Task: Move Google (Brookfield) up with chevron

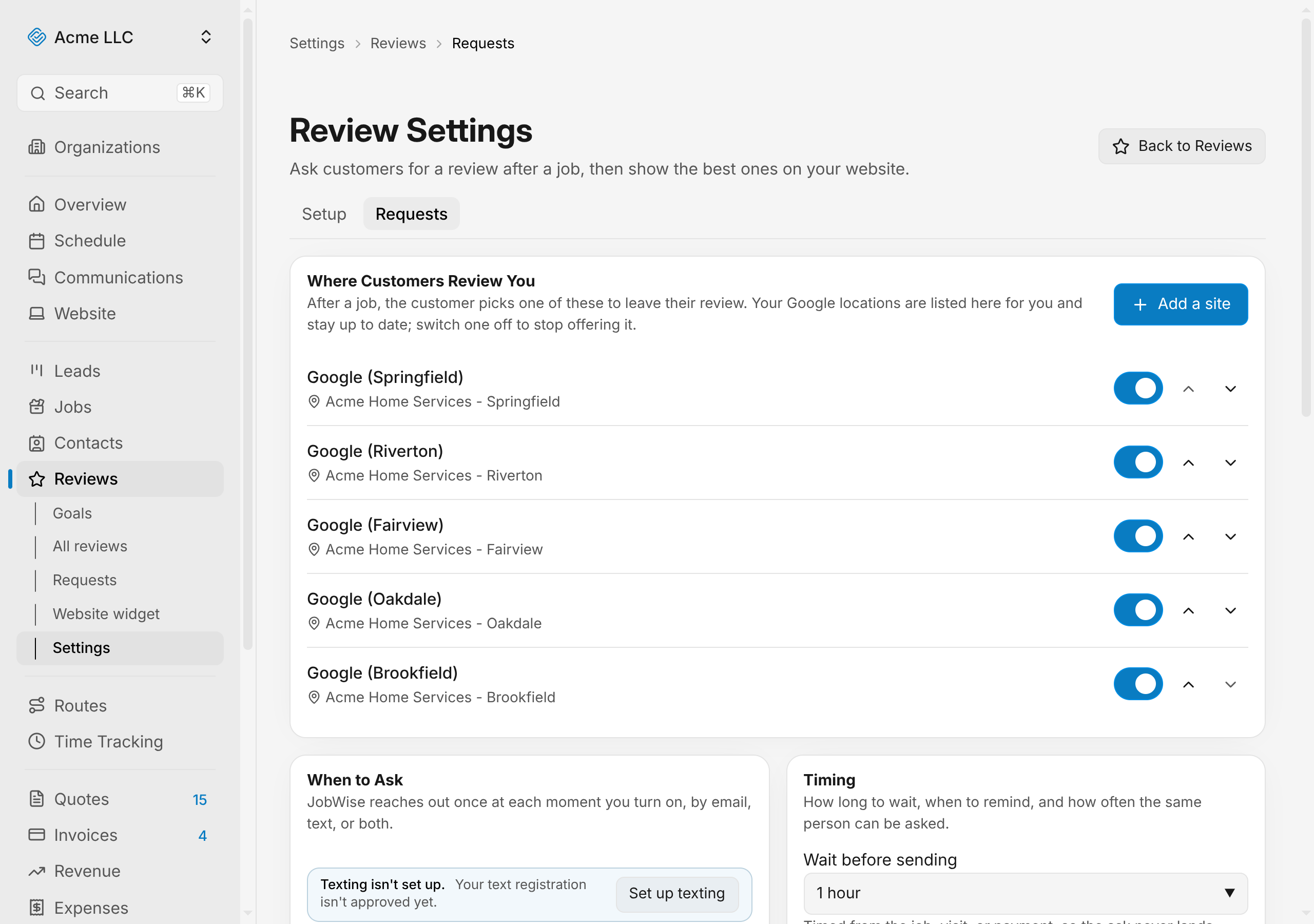Action: [1188, 684]
